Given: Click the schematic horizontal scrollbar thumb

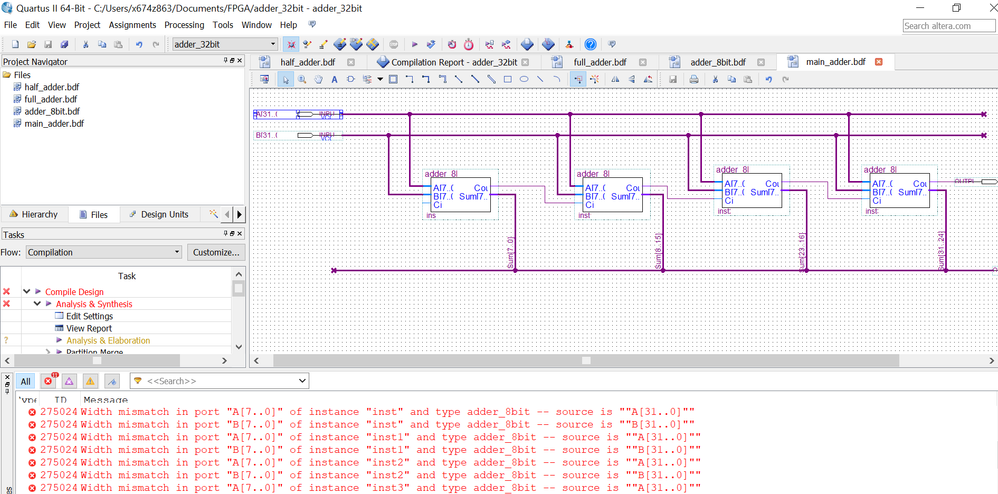Looking at the screenshot, I should 586,360.
